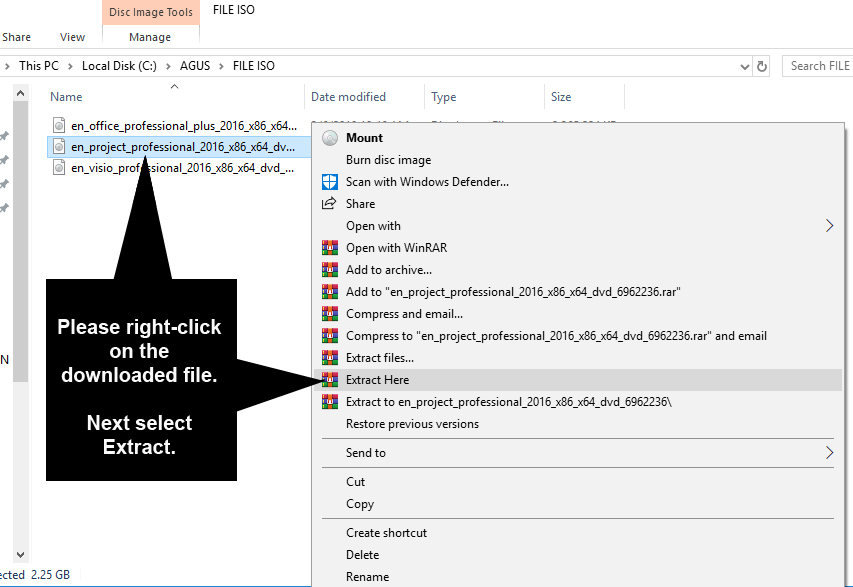This screenshot has height=587, width=853.
Task: Click the address bar refresh icon
Action: click(762, 66)
